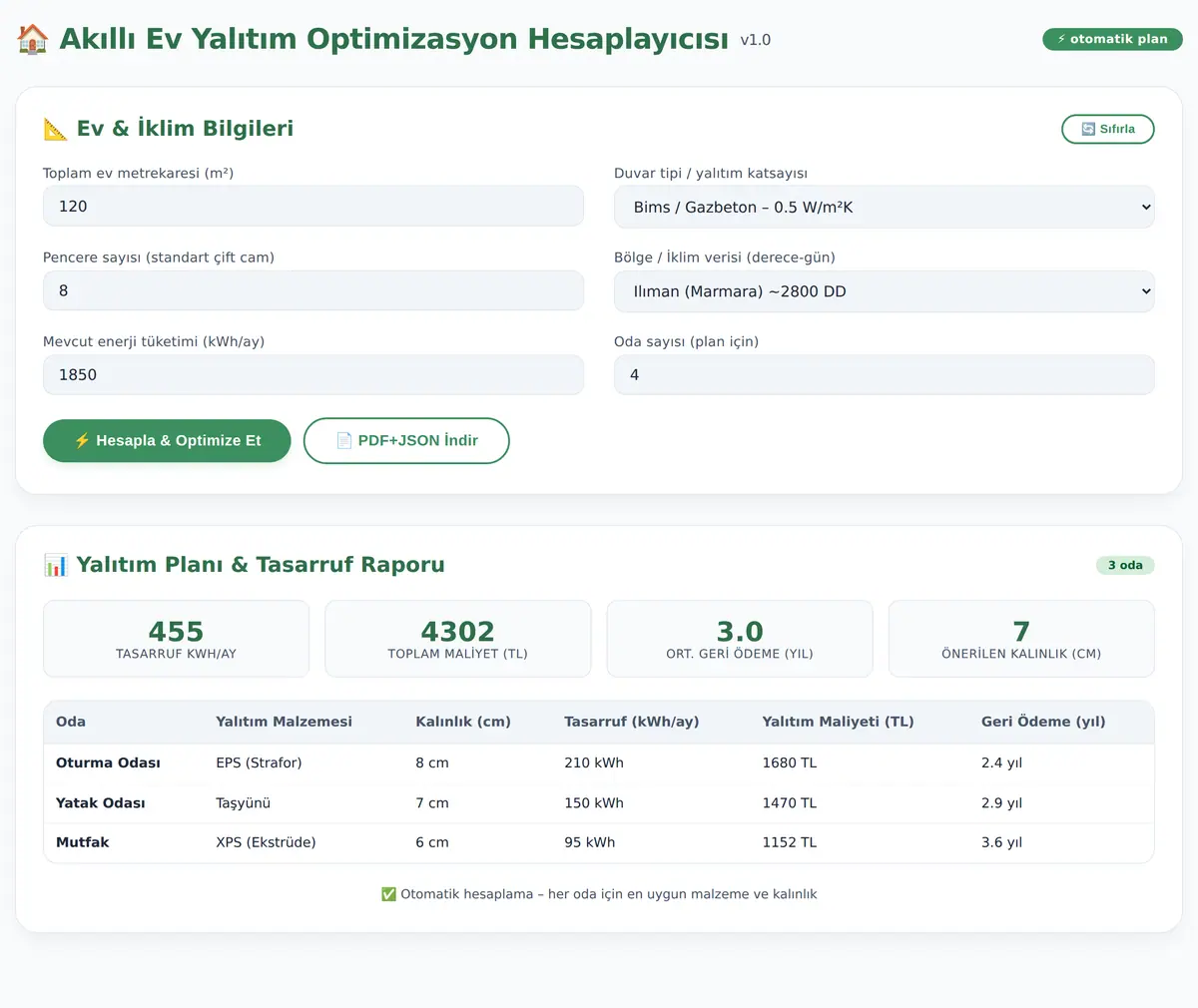Click the ruler icon next to Ev & İklim Bilgileri
Image resolution: width=1198 pixels, height=1008 pixels.
(x=55, y=129)
